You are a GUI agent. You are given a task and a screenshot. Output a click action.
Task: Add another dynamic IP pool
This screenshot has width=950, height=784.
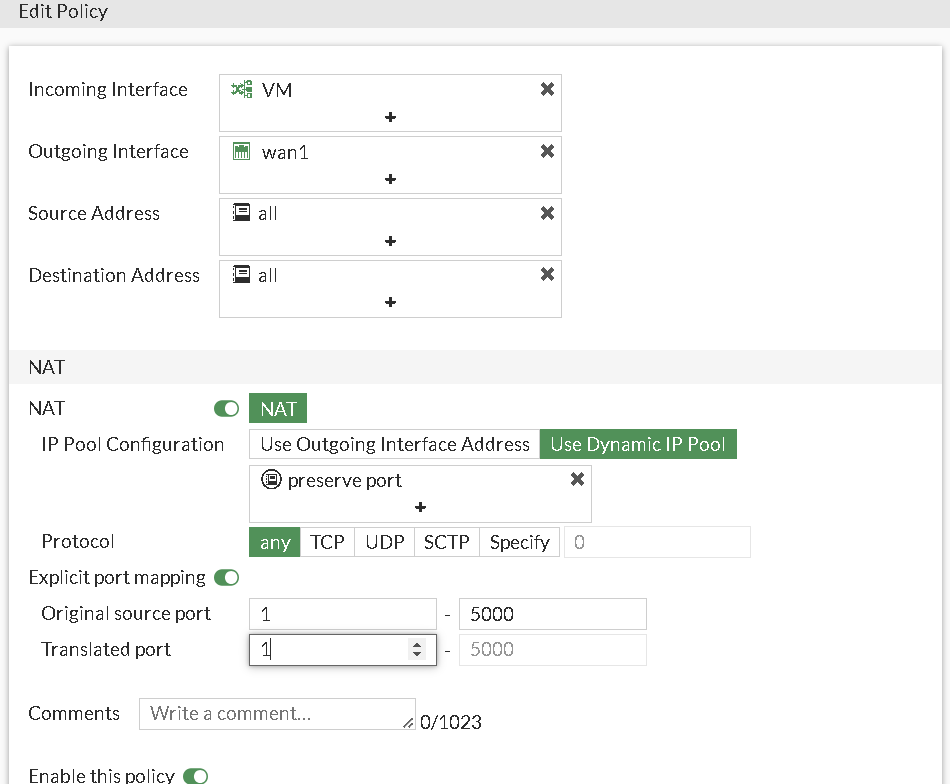(x=420, y=507)
